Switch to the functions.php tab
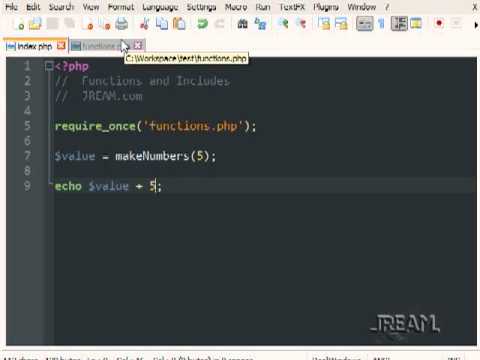The image size is (480, 360). [102, 46]
